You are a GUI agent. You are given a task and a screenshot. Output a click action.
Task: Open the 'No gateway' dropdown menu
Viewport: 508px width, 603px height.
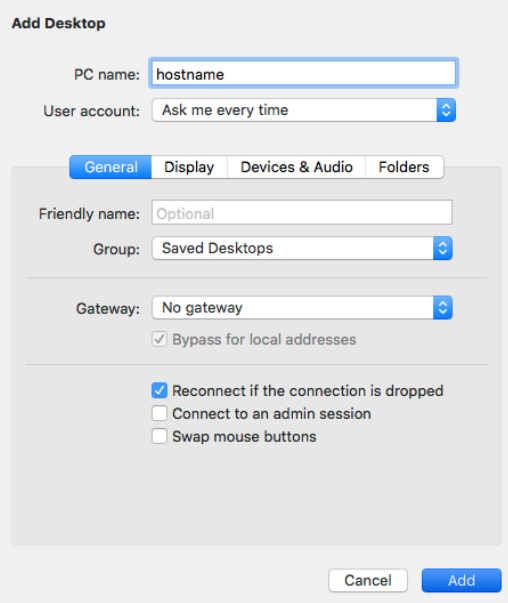point(302,308)
